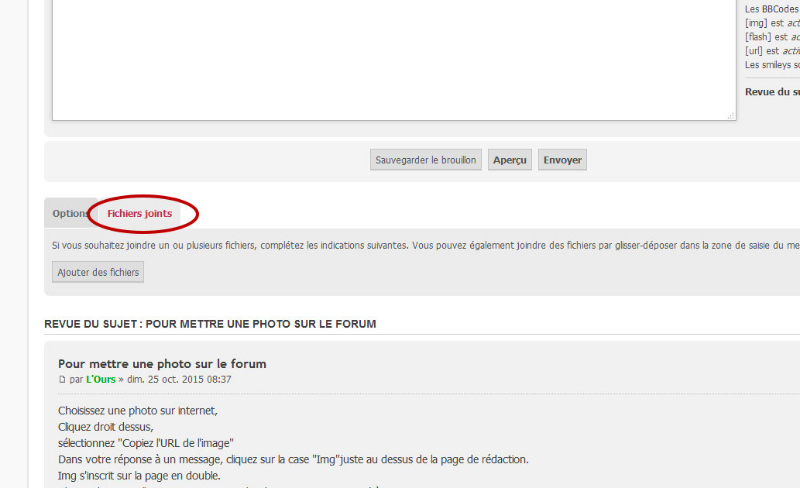Click inside the message text area
The image size is (800, 488).
point(394,60)
